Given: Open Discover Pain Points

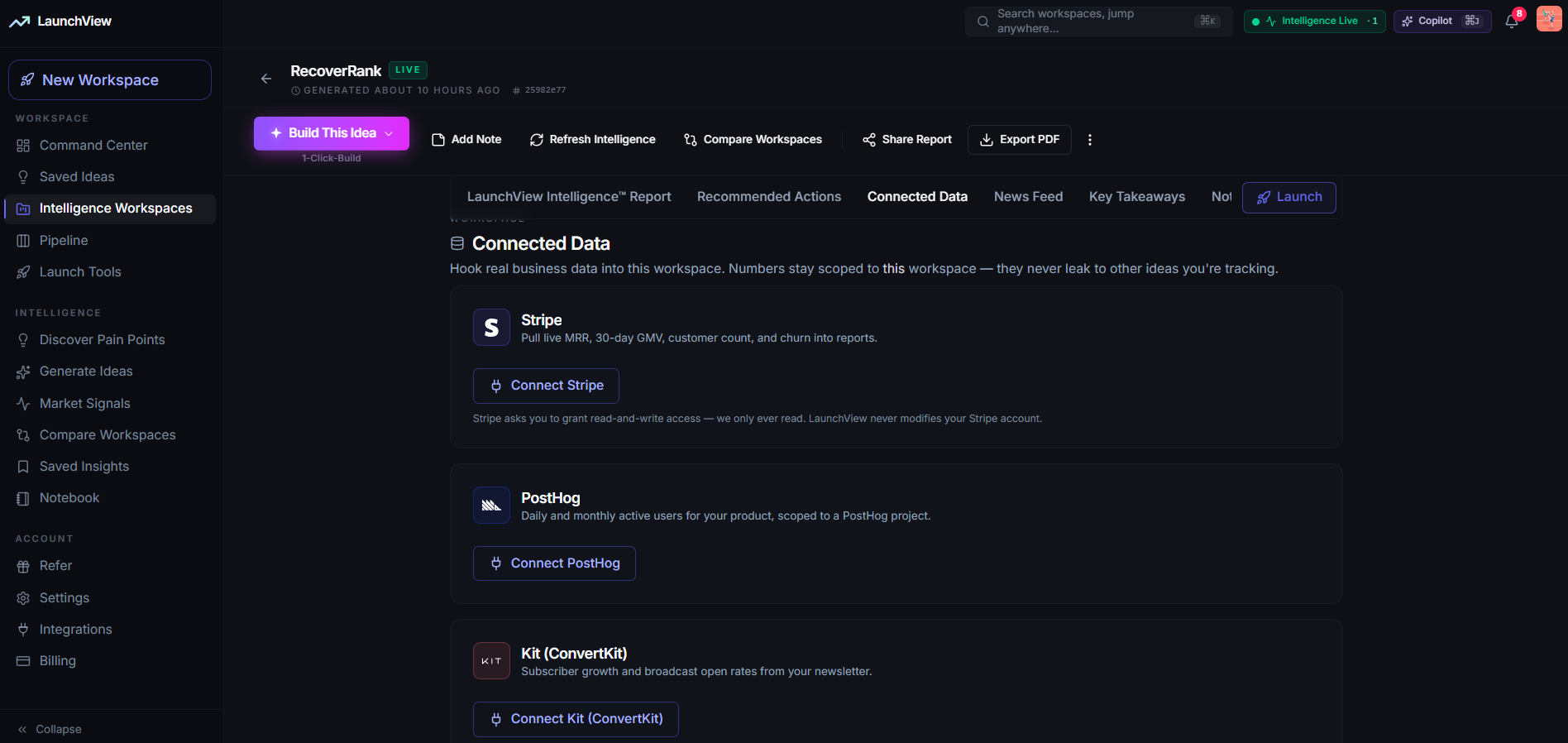Looking at the screenshot, I should tap(110, 340).
